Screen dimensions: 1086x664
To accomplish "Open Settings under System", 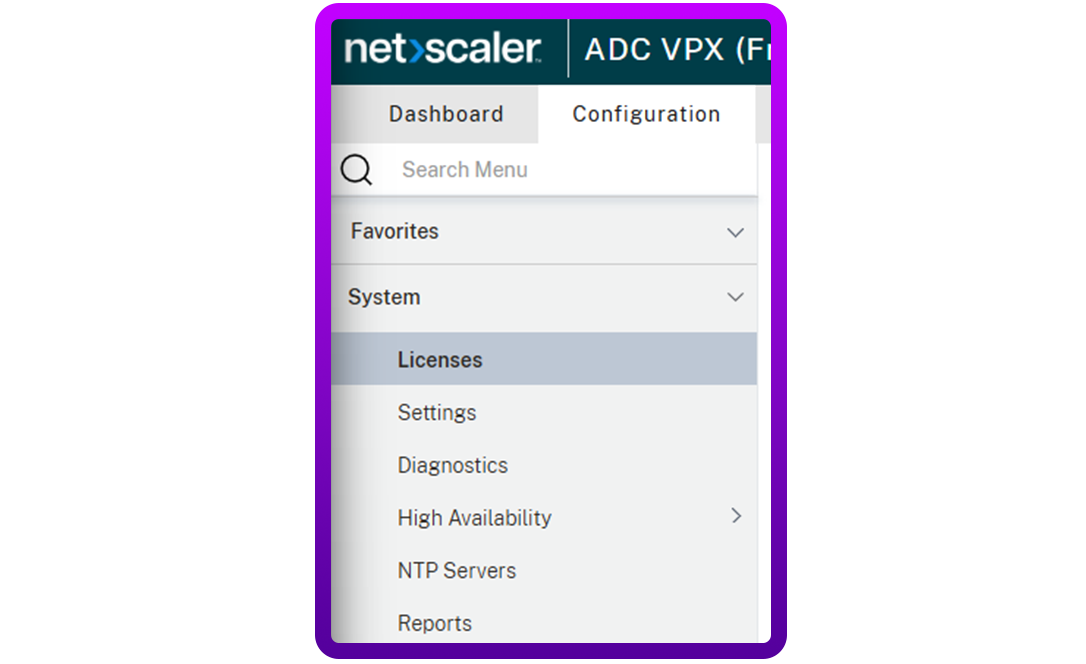I will point(437,412).
